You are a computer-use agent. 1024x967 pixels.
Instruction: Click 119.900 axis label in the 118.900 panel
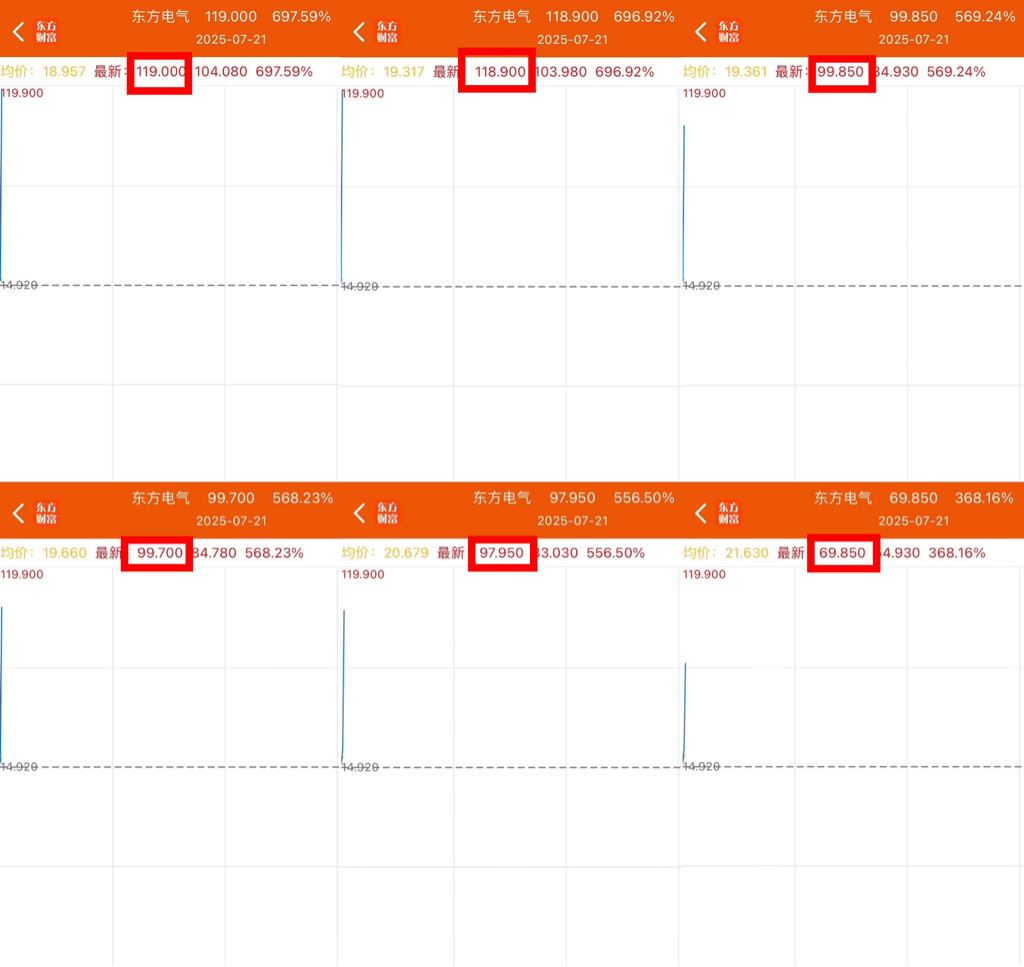coord(363,93)
